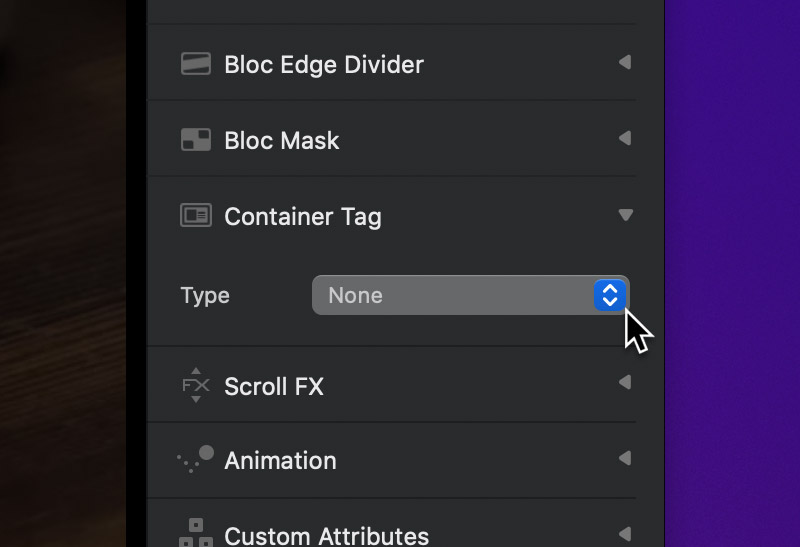Collapse the Container Tag section arrow
The width and height of the screenshot is (800, 547).
point(626,215)
